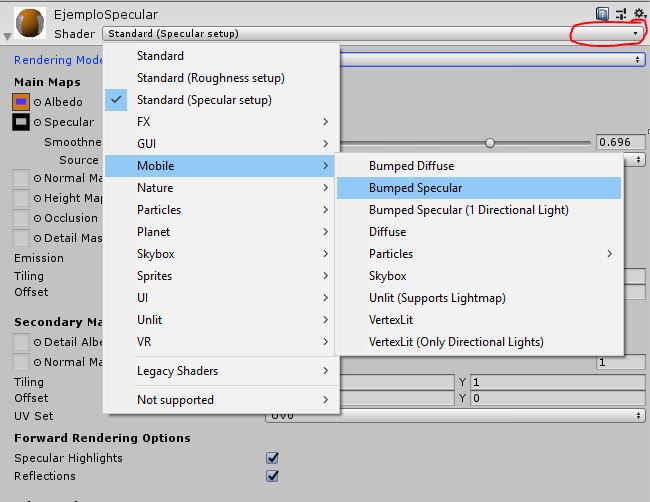
Task: Collapse the material foldout triangle
Action: [x=7, y=36]
